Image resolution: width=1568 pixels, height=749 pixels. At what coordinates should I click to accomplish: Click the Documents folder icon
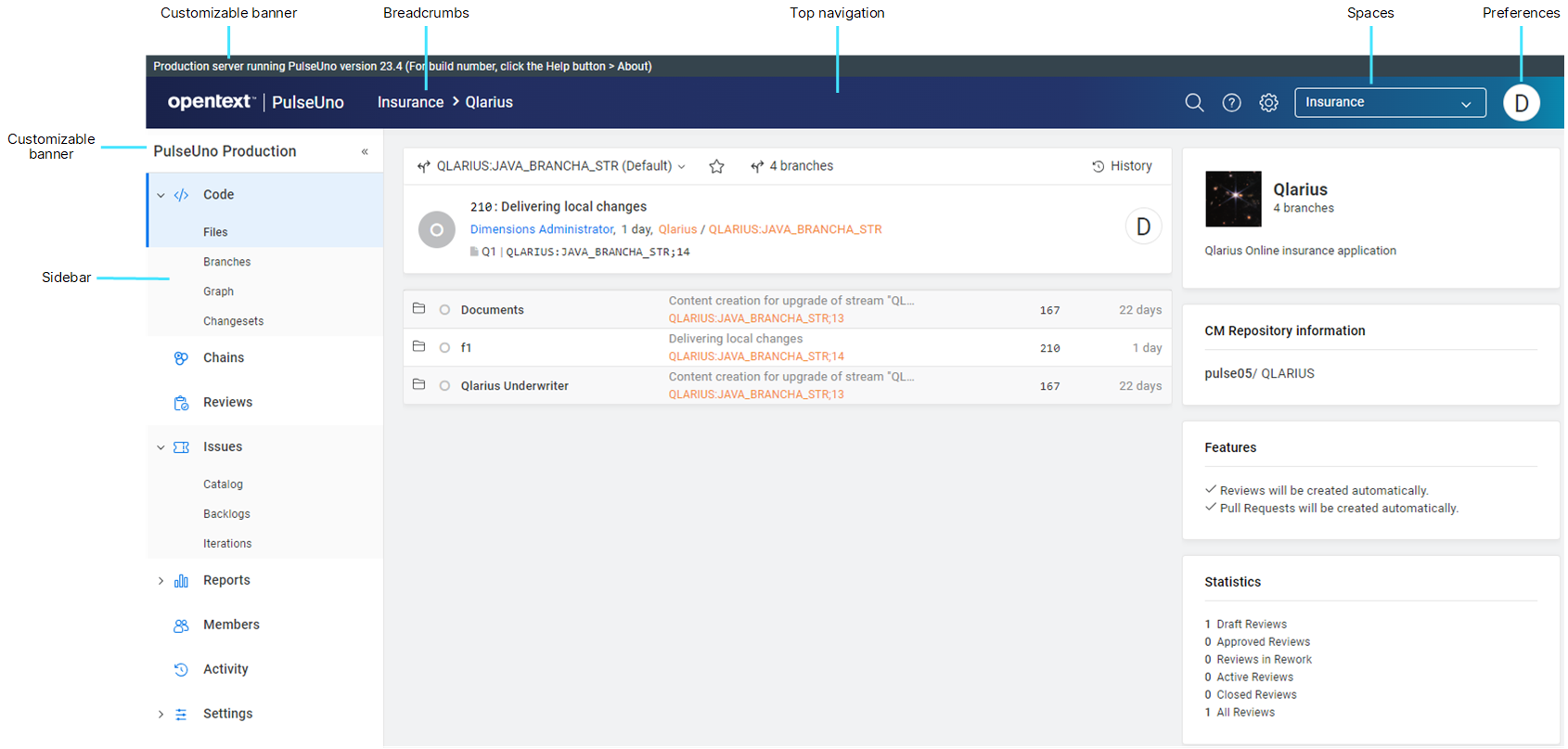tap(418, 308)
